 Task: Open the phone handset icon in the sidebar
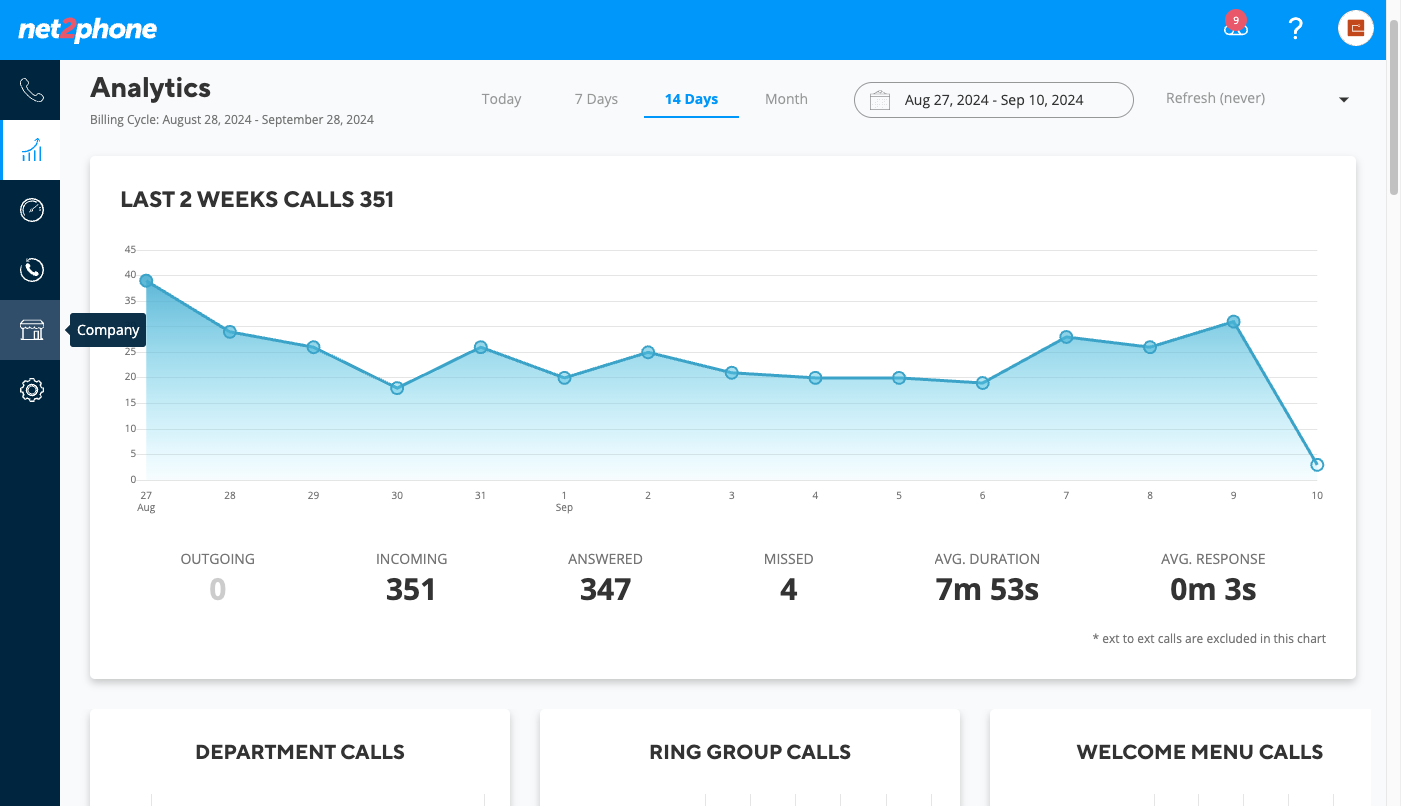[x=31, y=90]
